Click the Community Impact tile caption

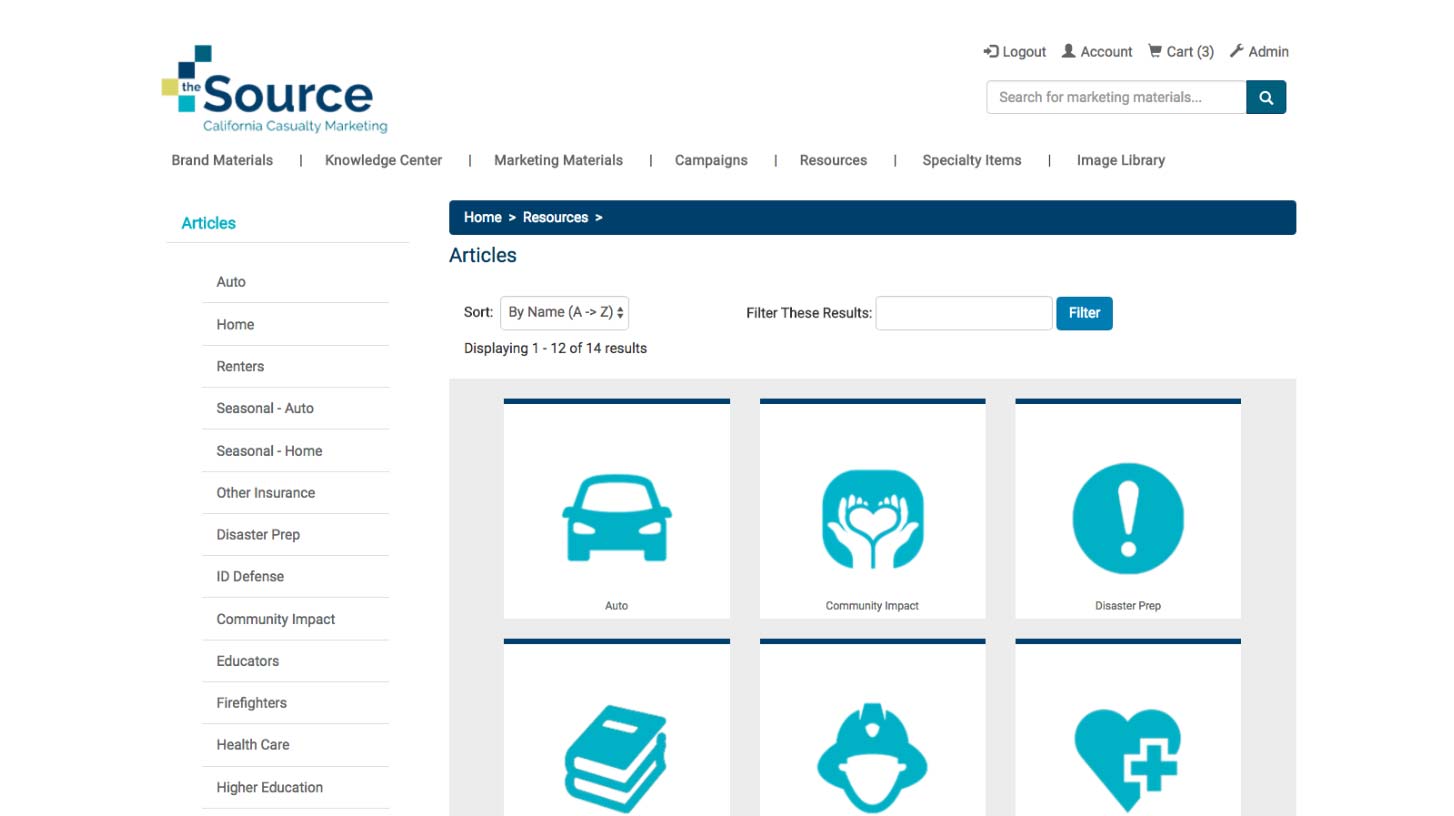point(872,606)
